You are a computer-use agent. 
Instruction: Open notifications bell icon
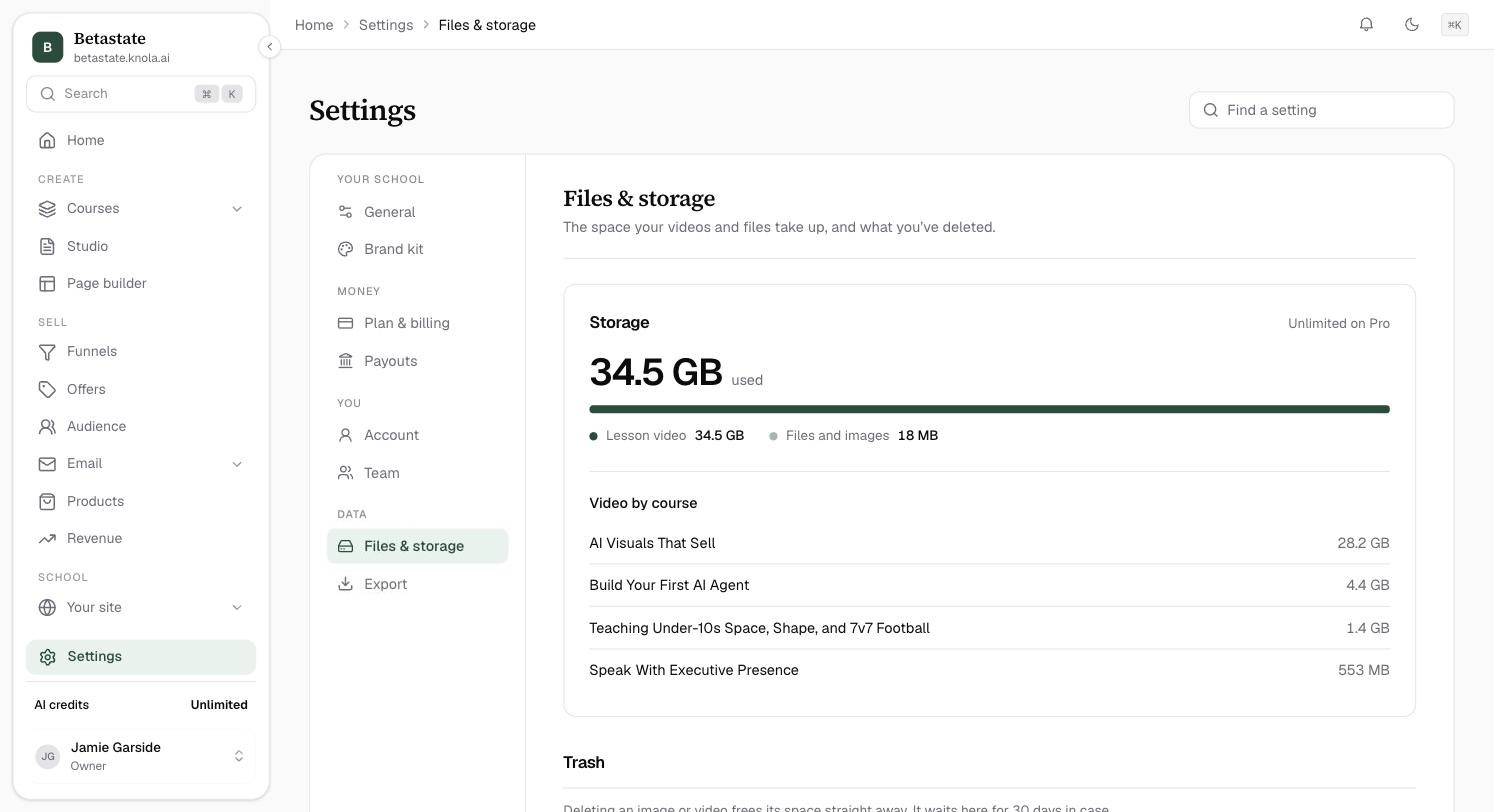click(x=1366, y=24)
